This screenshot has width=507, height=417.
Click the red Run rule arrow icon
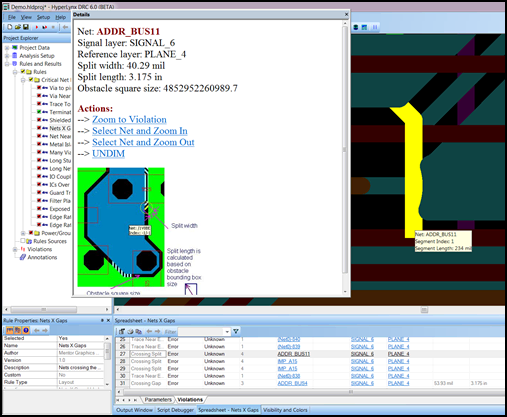click(x=37, y=27)
